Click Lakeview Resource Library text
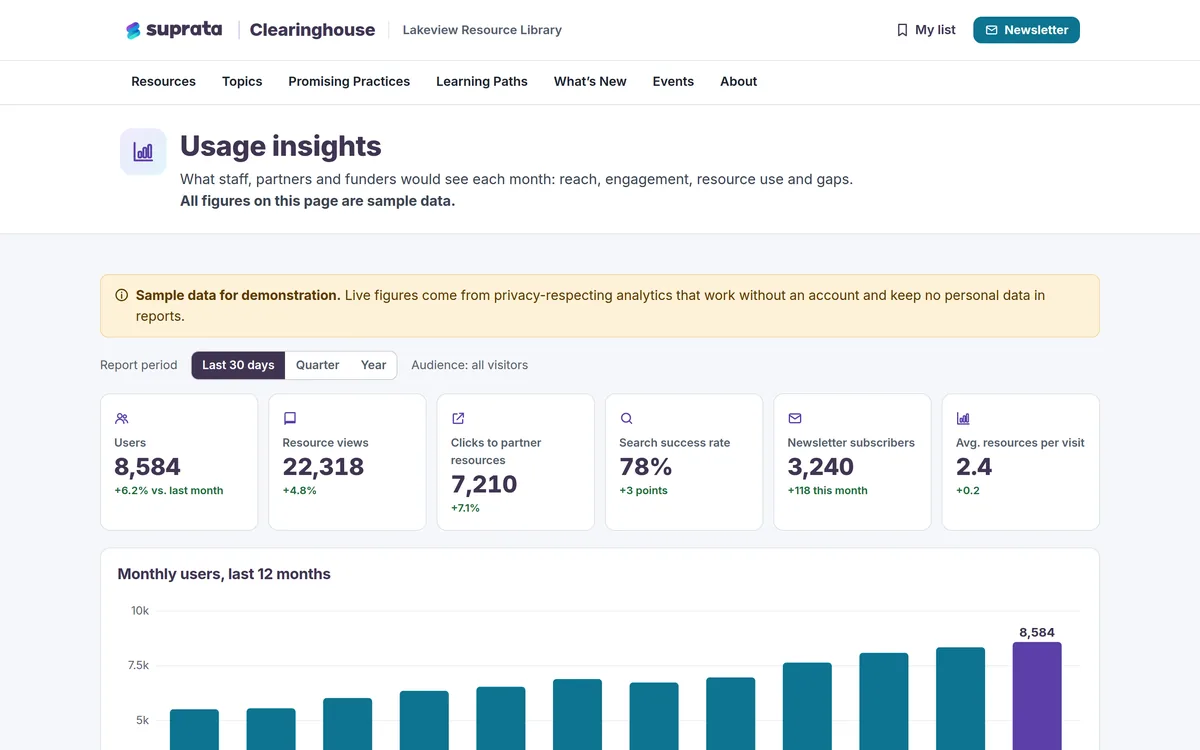1200x750 pixels. pyautogui.click(x=482, y=30)
